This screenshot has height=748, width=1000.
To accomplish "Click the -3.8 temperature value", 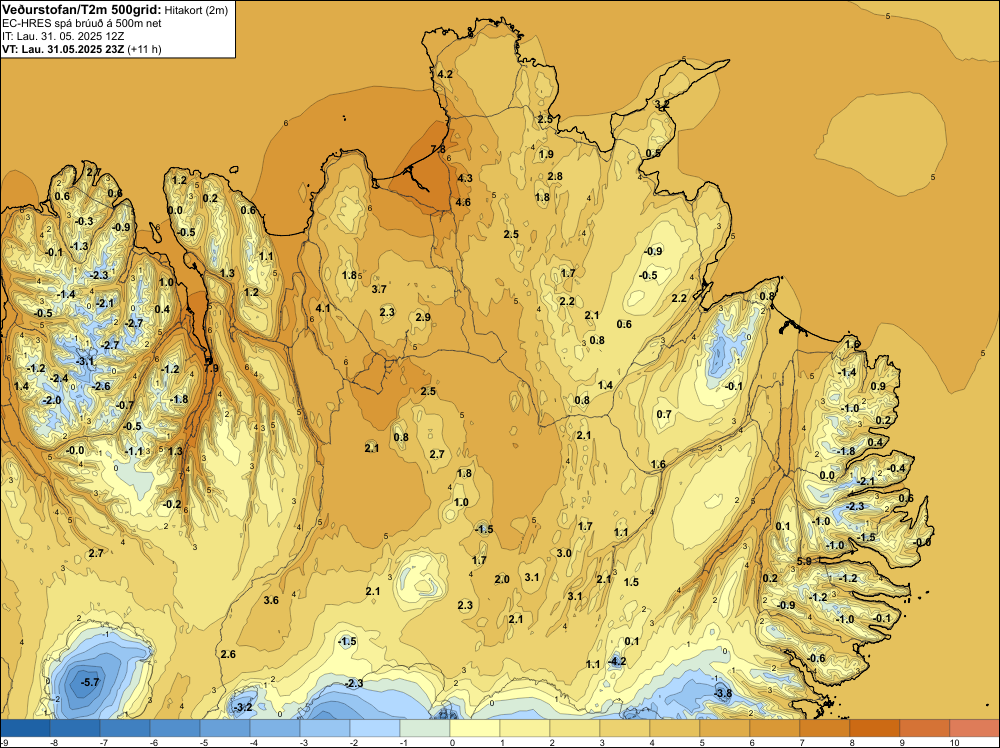I will coord(722,693).
